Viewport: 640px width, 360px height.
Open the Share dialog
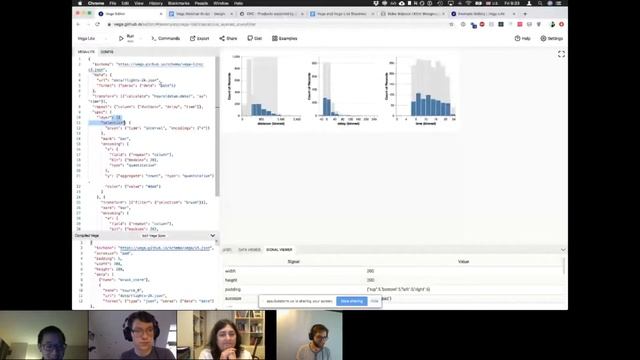coord(228,38)
